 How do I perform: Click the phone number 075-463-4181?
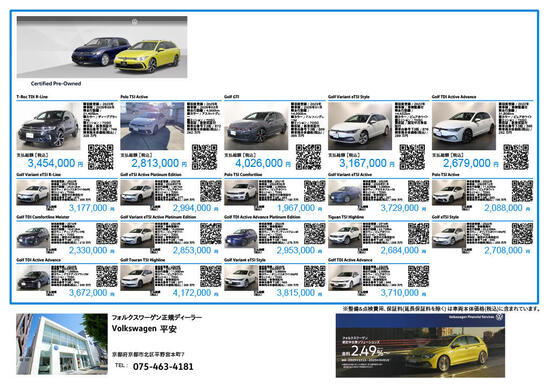tap(163, 367)
